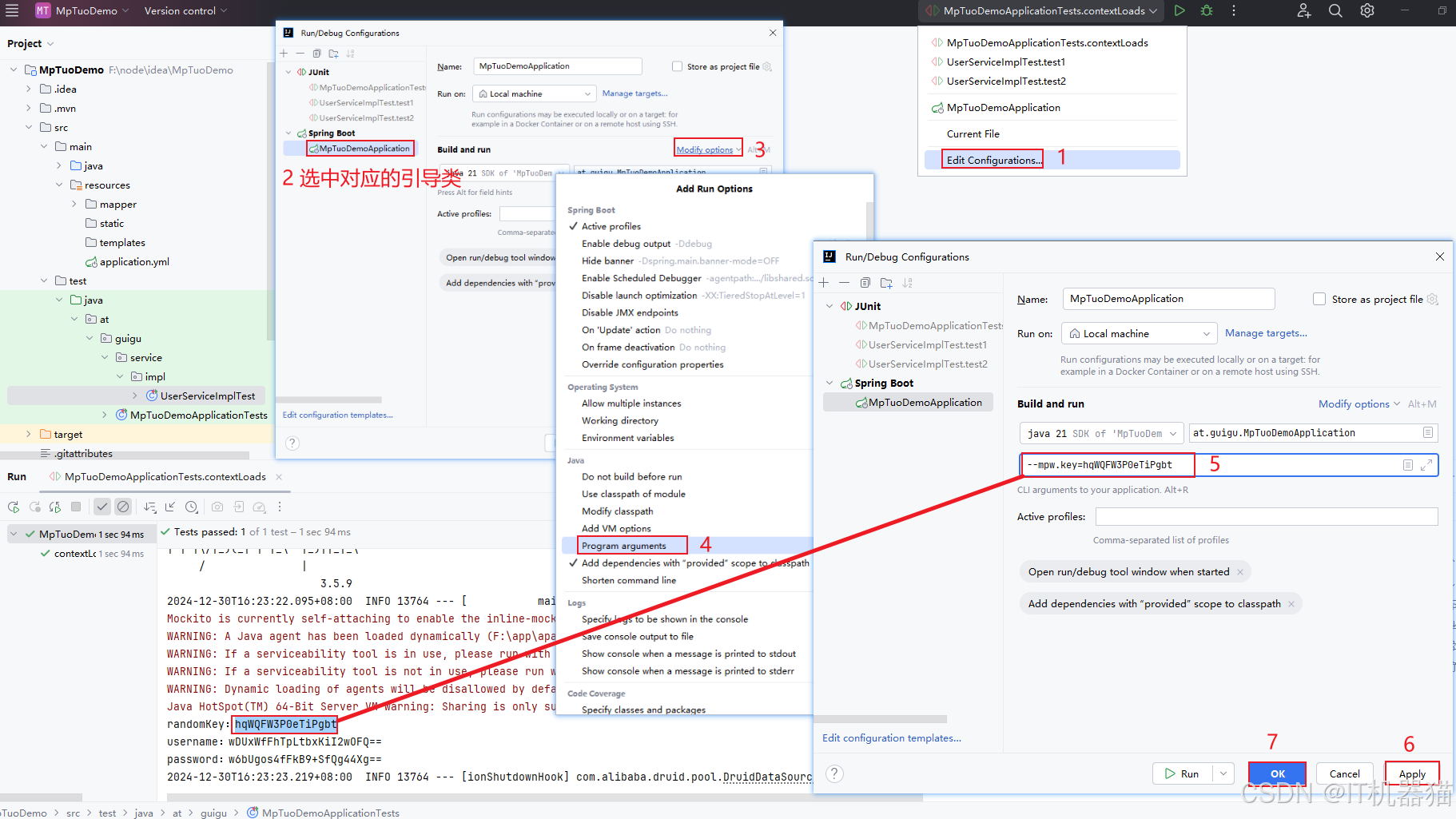
Task: Open the More Actions vertical dots menu
Action: [1234, 10]
